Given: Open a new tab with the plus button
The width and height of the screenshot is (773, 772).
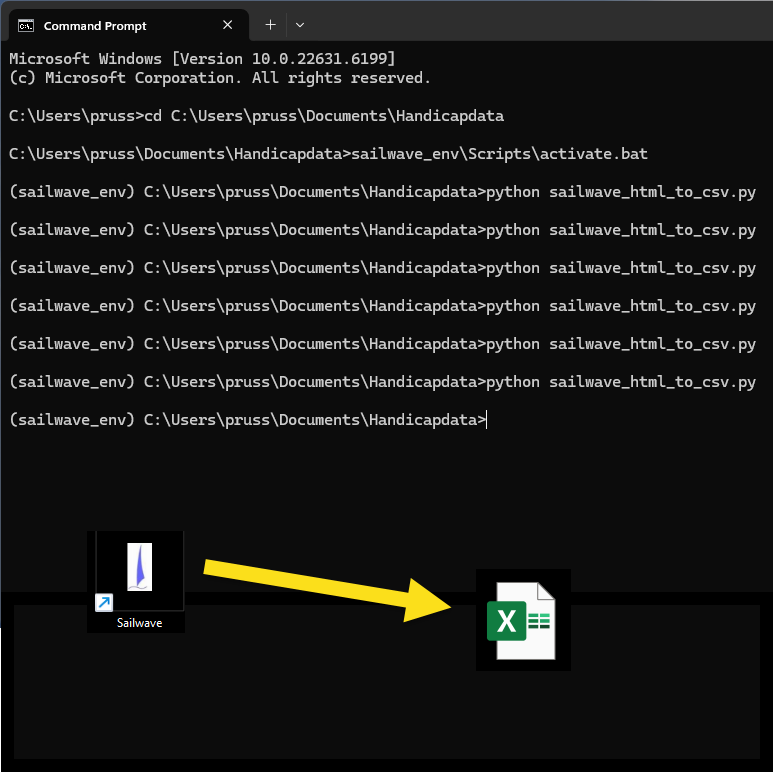Looking at the screenshot, I should pos(270,25).
